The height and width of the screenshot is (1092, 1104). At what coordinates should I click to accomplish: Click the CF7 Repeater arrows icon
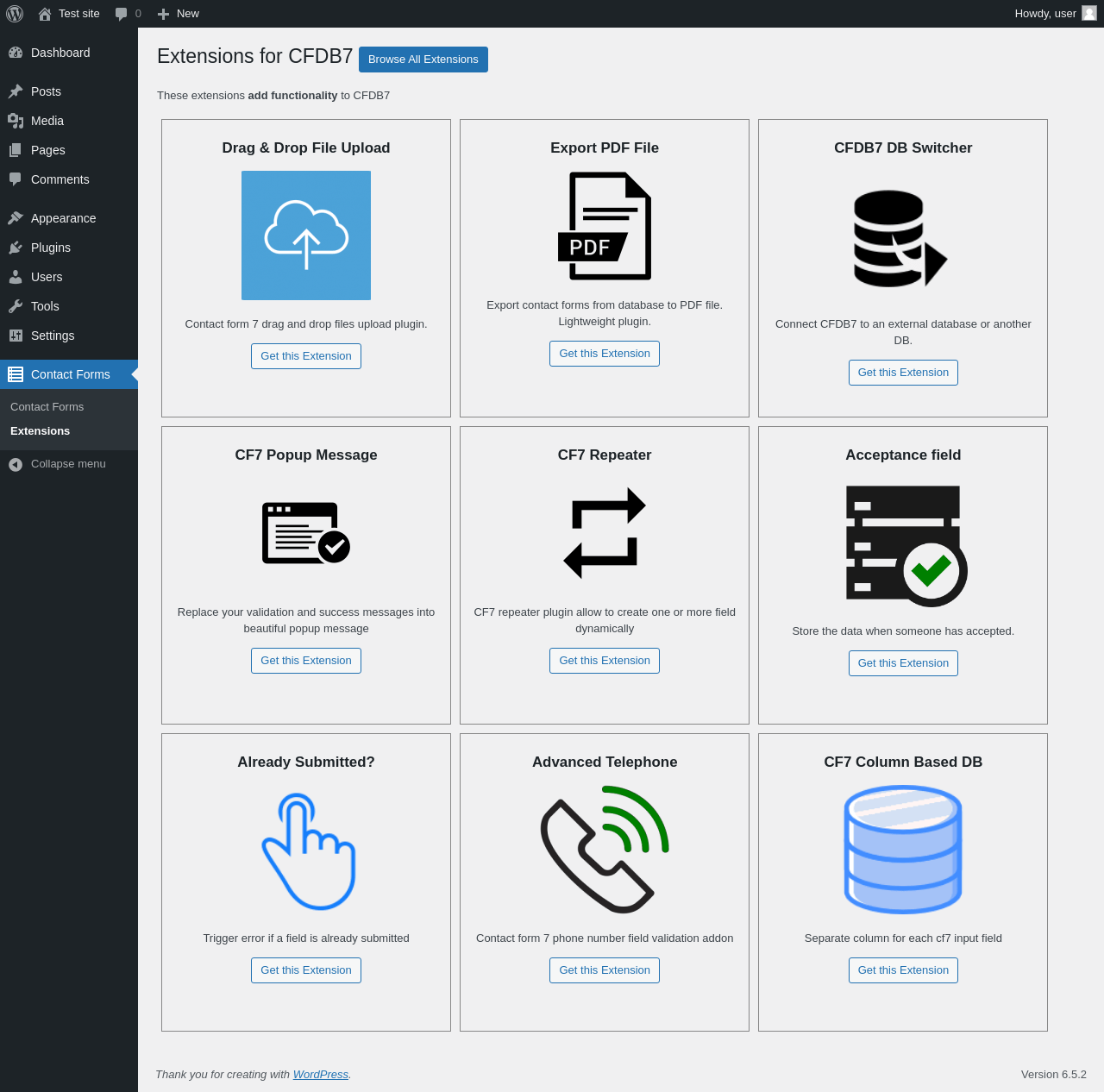click(605, 533)
